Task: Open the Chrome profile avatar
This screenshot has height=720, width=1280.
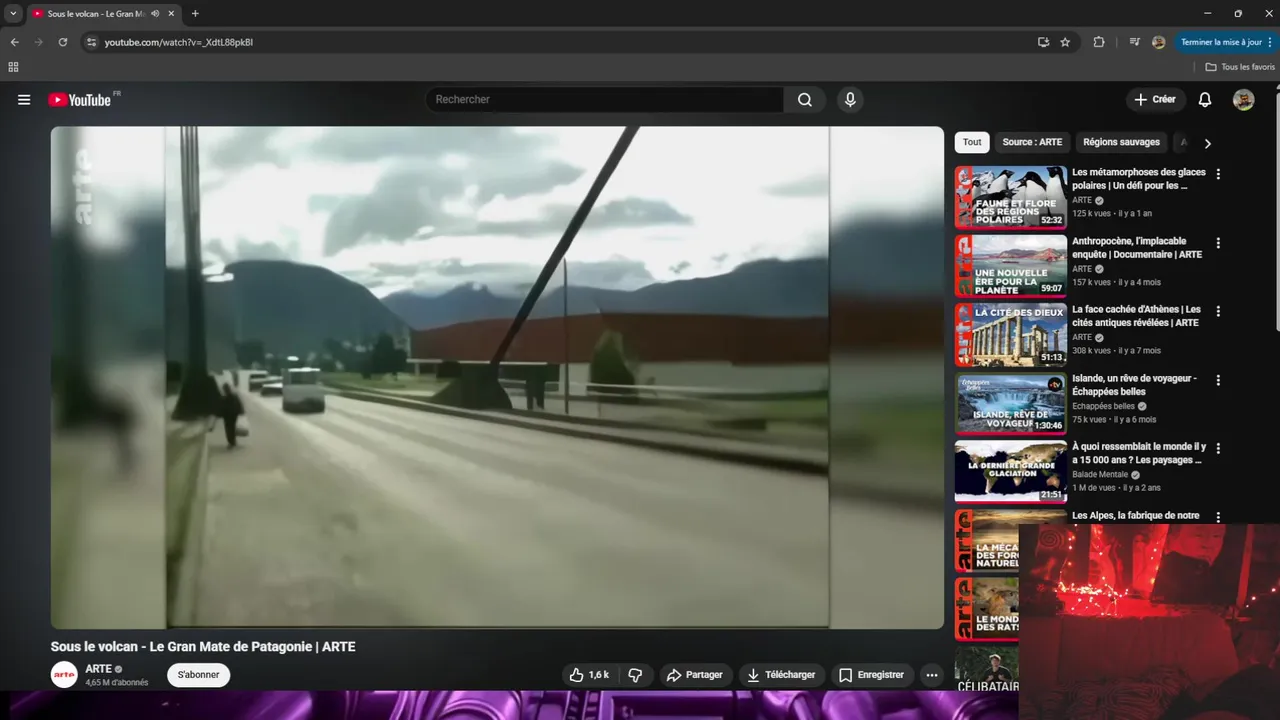Action: (x=1159, y=42)
